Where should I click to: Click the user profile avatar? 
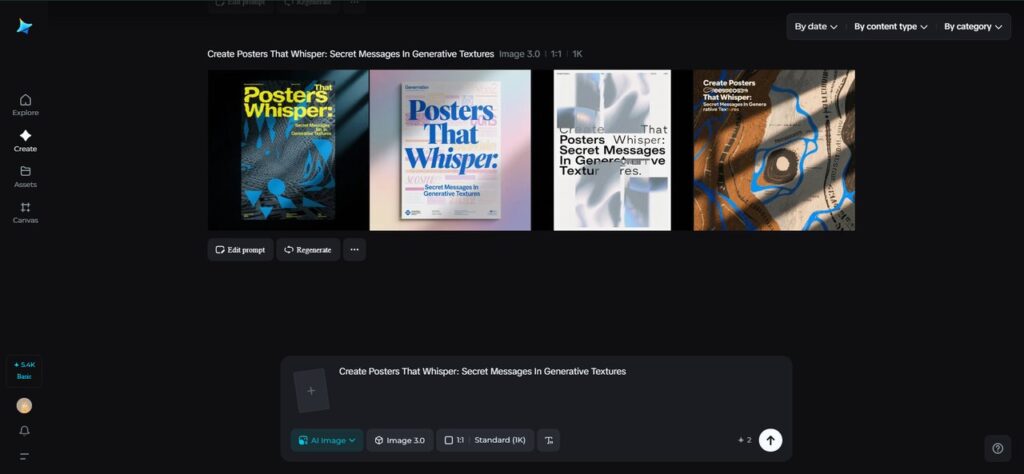[25, 405]
